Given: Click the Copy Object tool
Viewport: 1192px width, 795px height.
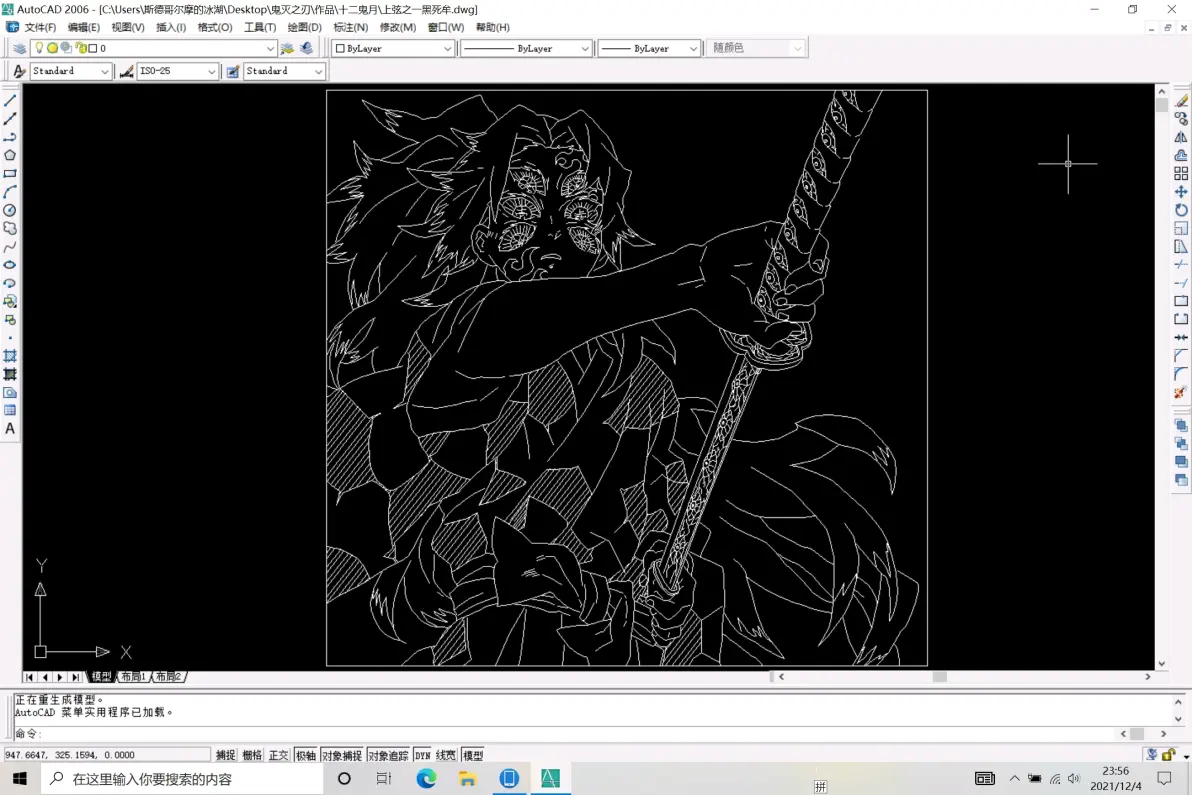Looking at the screenshot, I should coord(1181,119).
